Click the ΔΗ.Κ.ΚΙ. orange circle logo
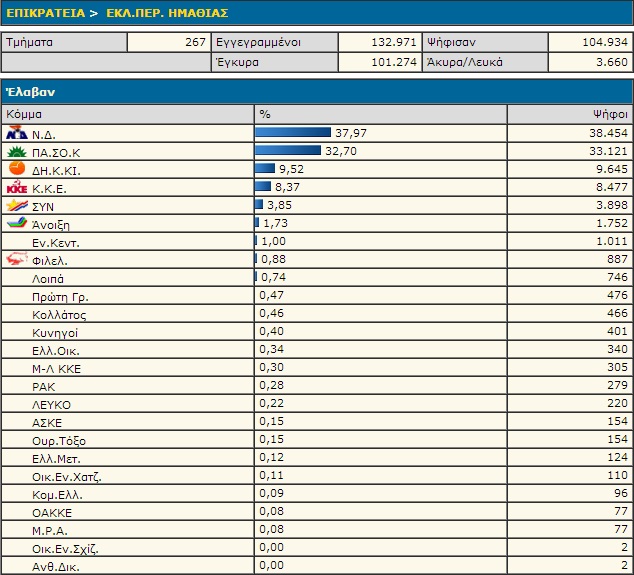The image size is (634, 575). (17, 168)
